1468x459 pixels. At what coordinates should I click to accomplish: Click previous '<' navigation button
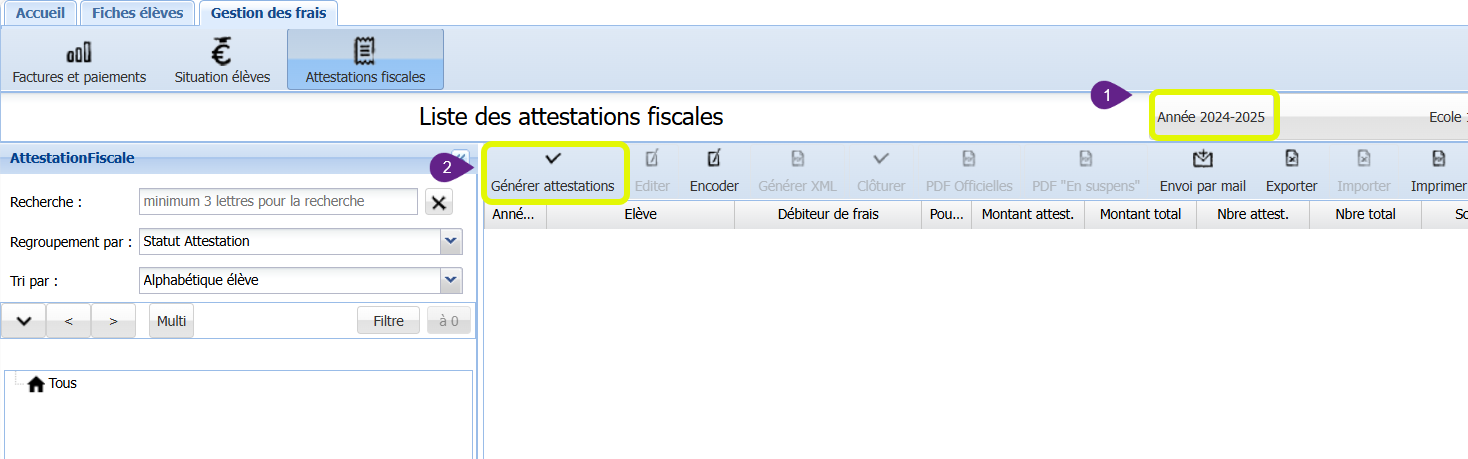click(x=69, y=321)
